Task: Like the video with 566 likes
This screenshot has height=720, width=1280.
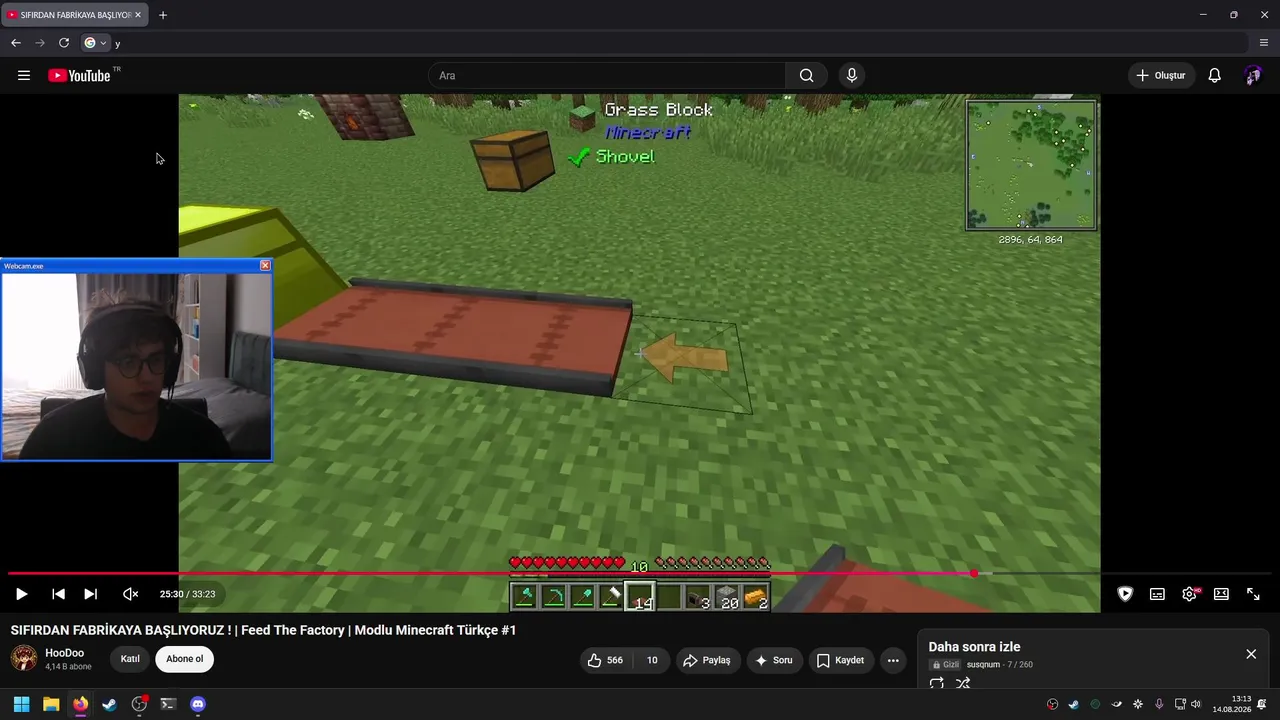Action: click(605, 660)
